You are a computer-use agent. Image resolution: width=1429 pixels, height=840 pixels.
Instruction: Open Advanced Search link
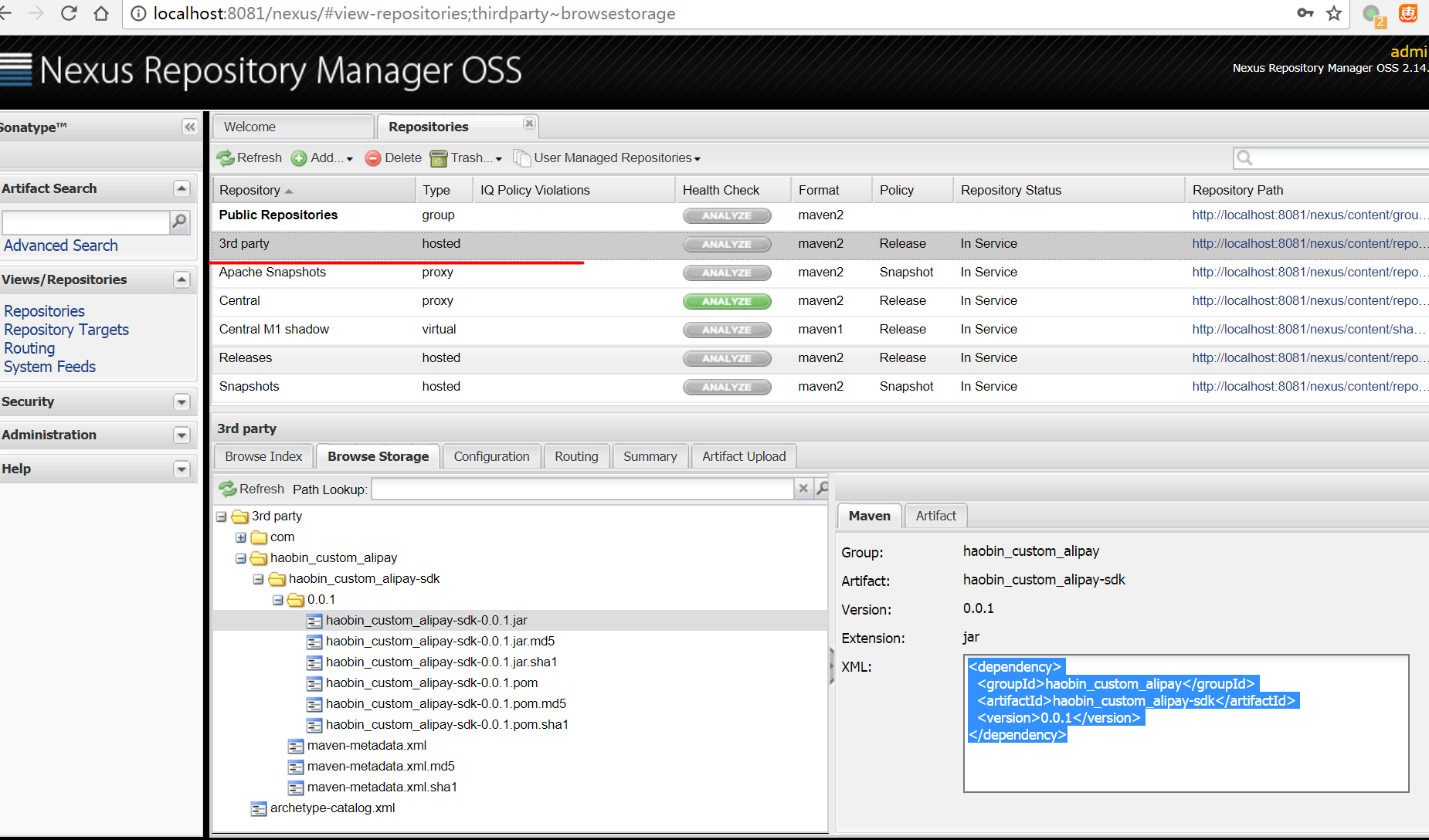[61, 246]
